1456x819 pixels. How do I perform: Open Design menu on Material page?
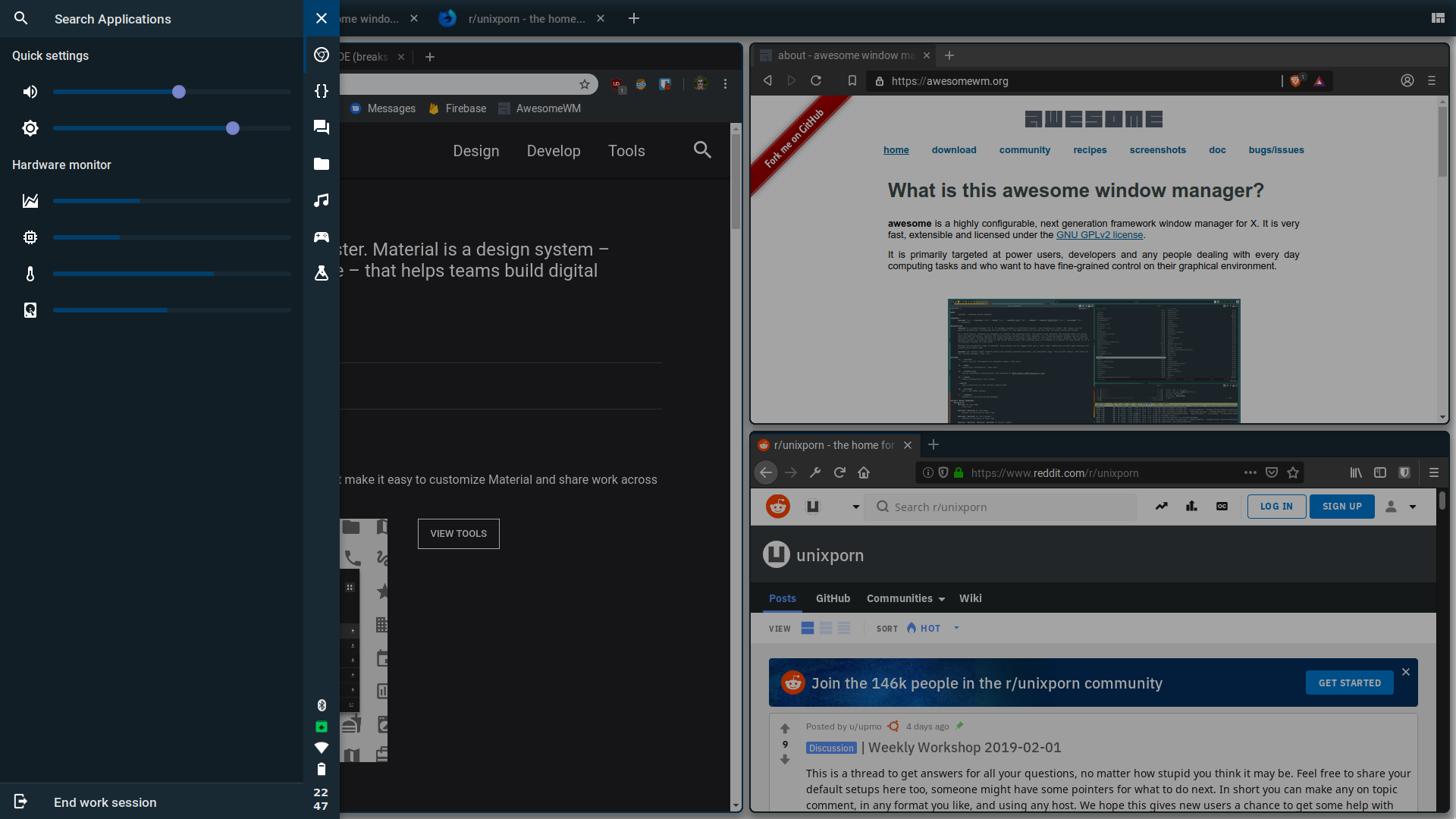(476, 151)
